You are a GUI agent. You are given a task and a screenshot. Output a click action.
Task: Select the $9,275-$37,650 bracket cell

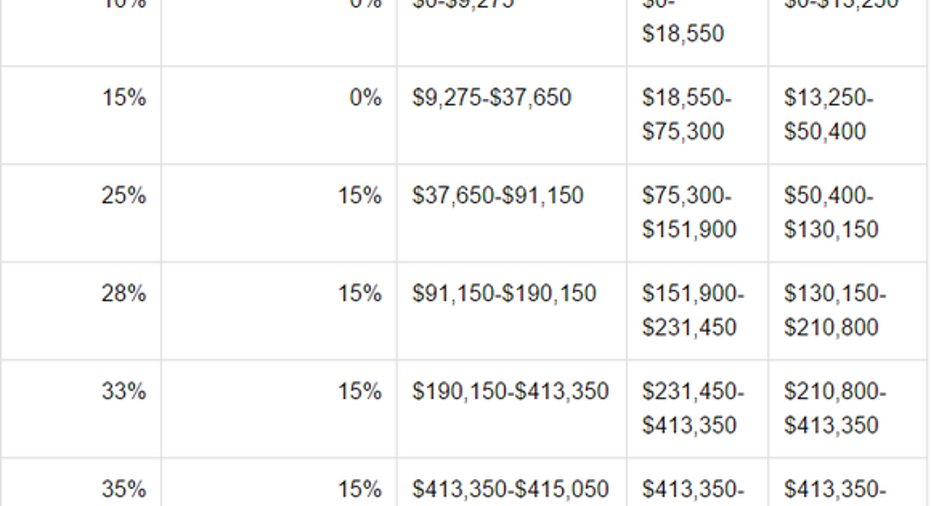coord(491,98)
